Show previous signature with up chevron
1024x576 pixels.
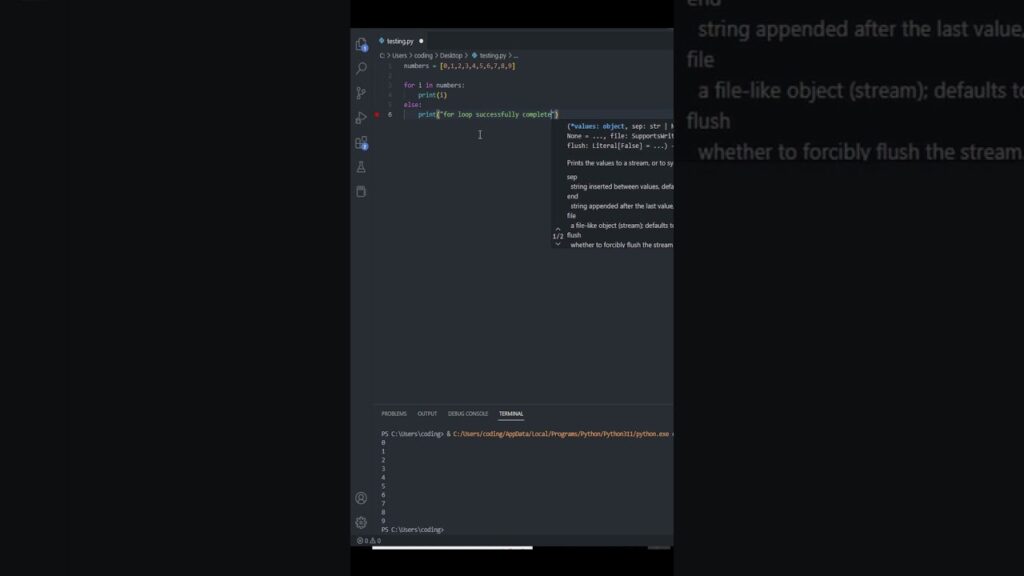[558, 229]
